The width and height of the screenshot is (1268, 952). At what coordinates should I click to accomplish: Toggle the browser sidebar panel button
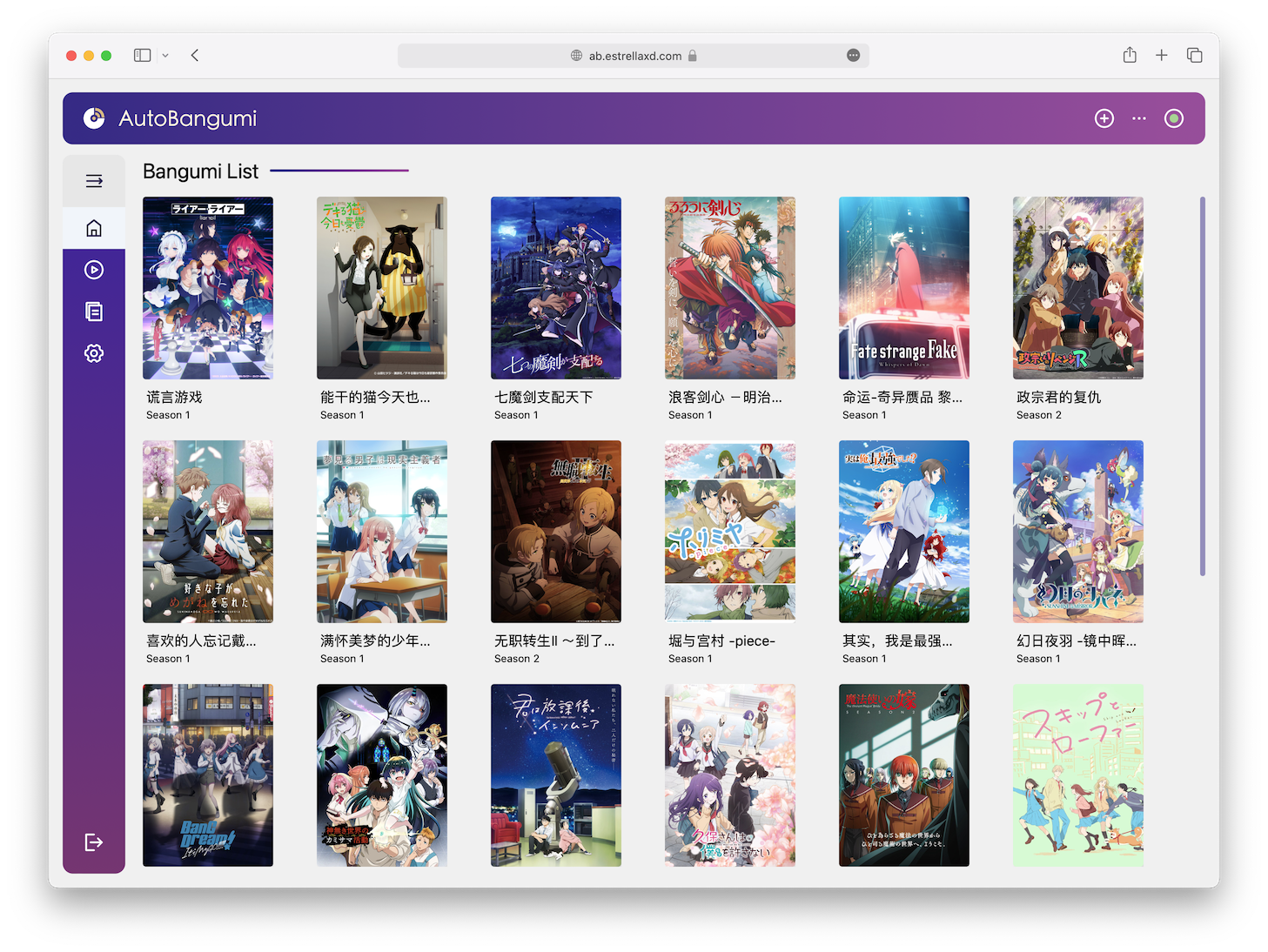click(x=142, y=55)
